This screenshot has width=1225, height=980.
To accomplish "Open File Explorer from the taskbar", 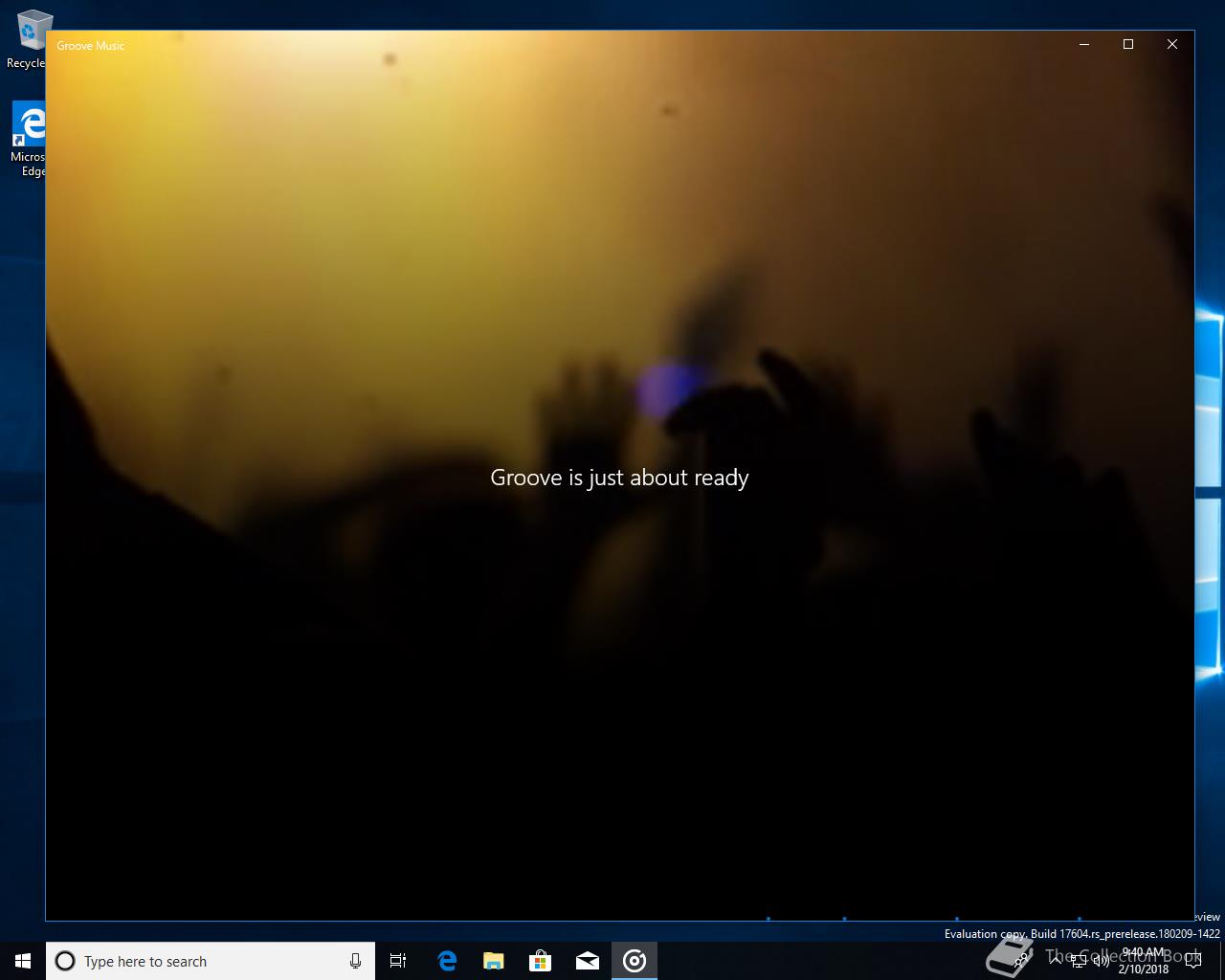I will click(x=493, y=961).
